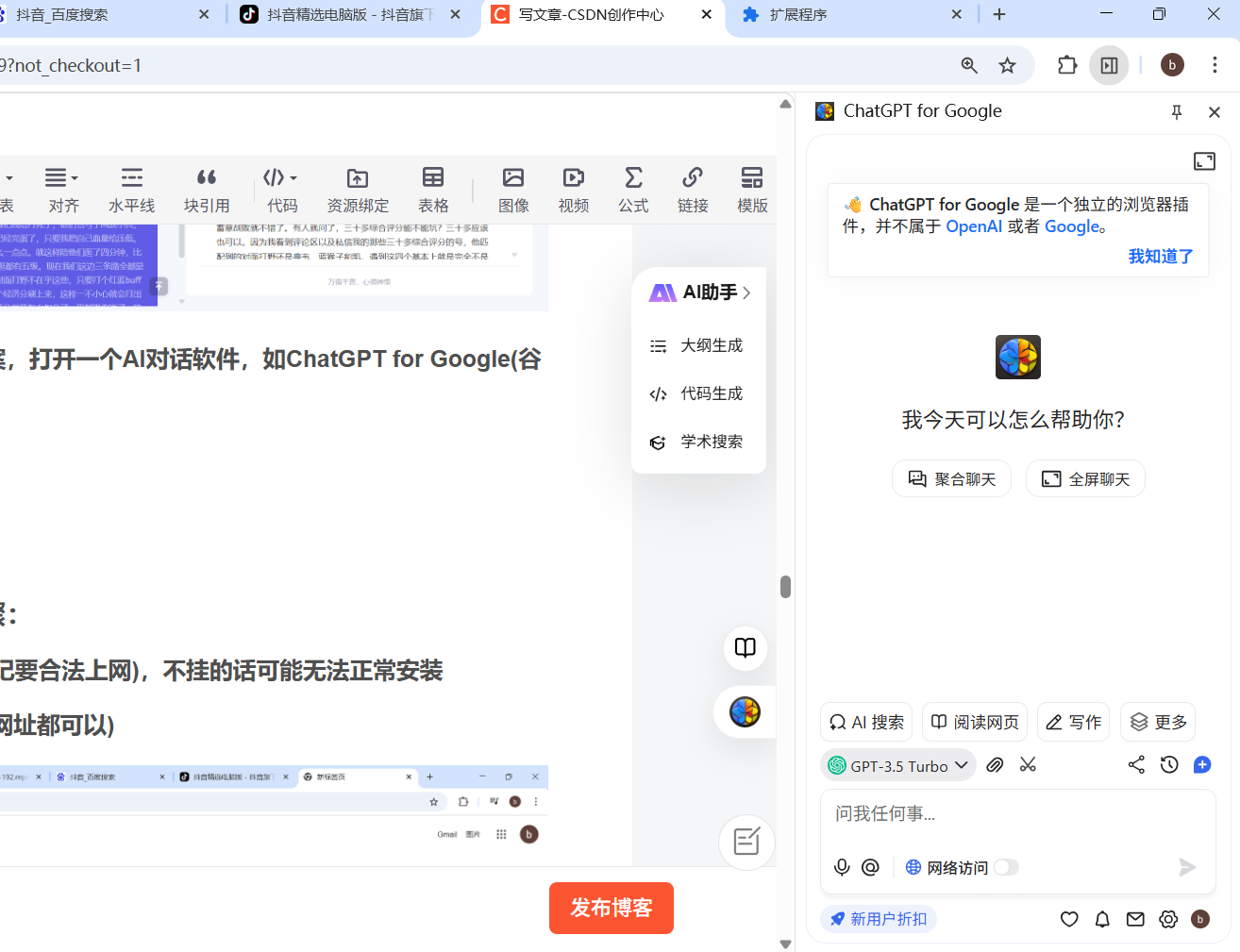The height and width of the screenshot is (952, 1240).
Task: Click the user avatar in side panel footer
Action: [1200, 919]
